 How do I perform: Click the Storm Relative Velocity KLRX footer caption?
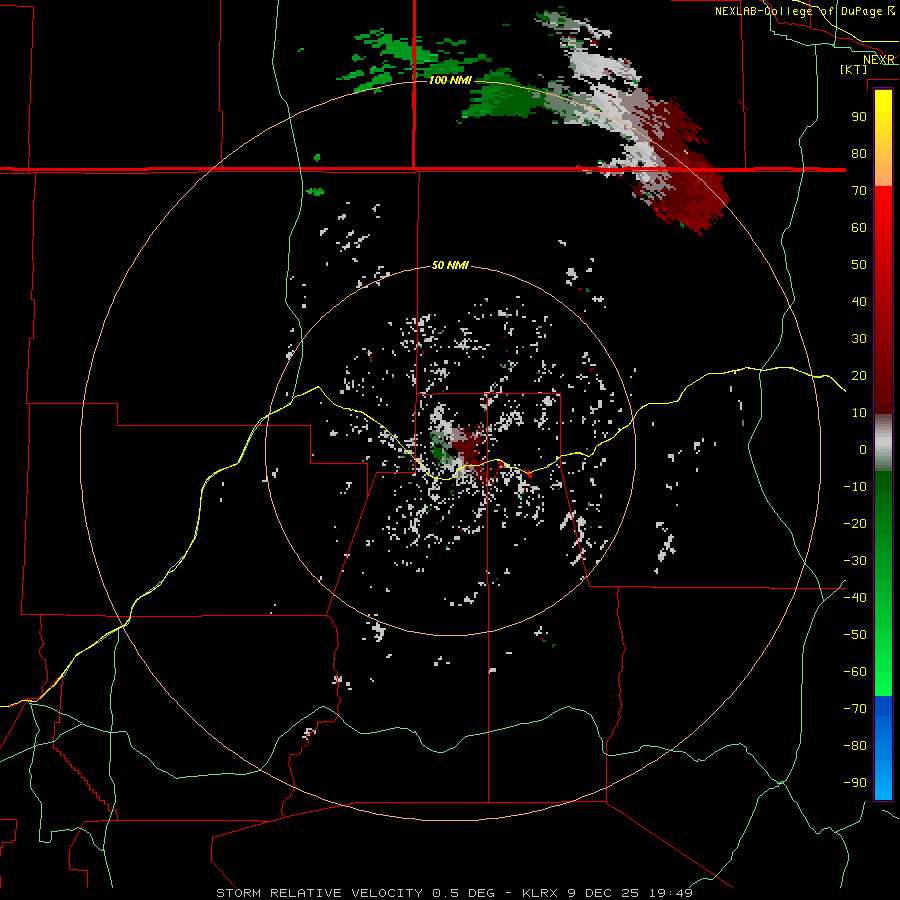[455, 893]
